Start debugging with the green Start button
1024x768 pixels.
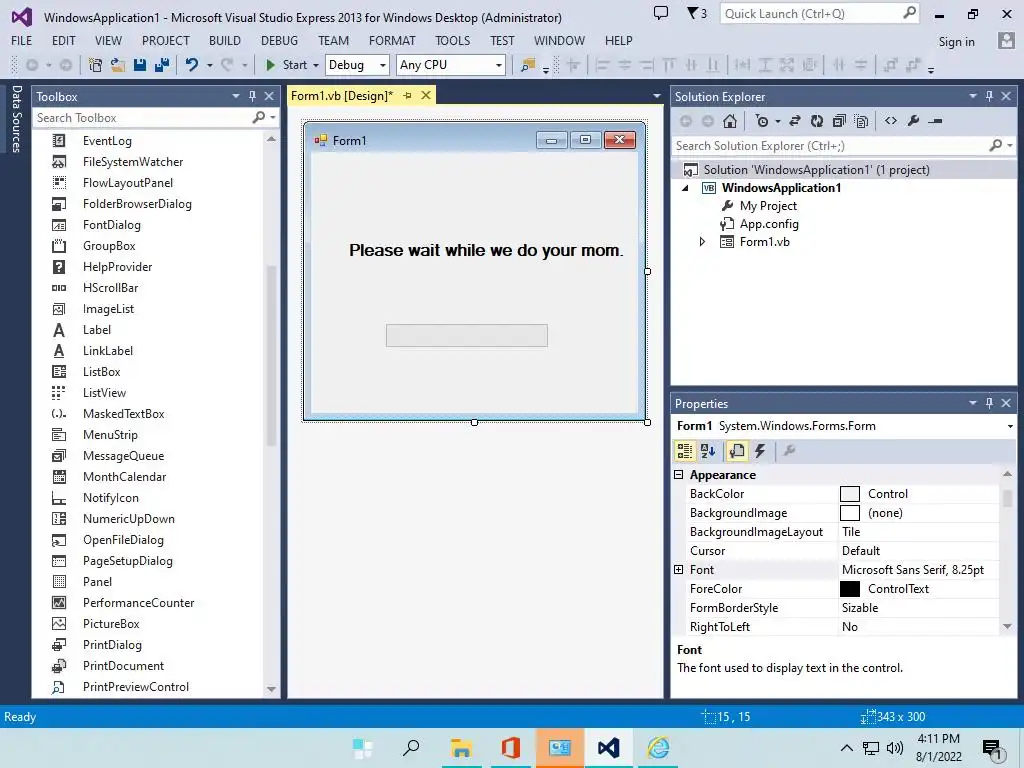tap(287, 65)
